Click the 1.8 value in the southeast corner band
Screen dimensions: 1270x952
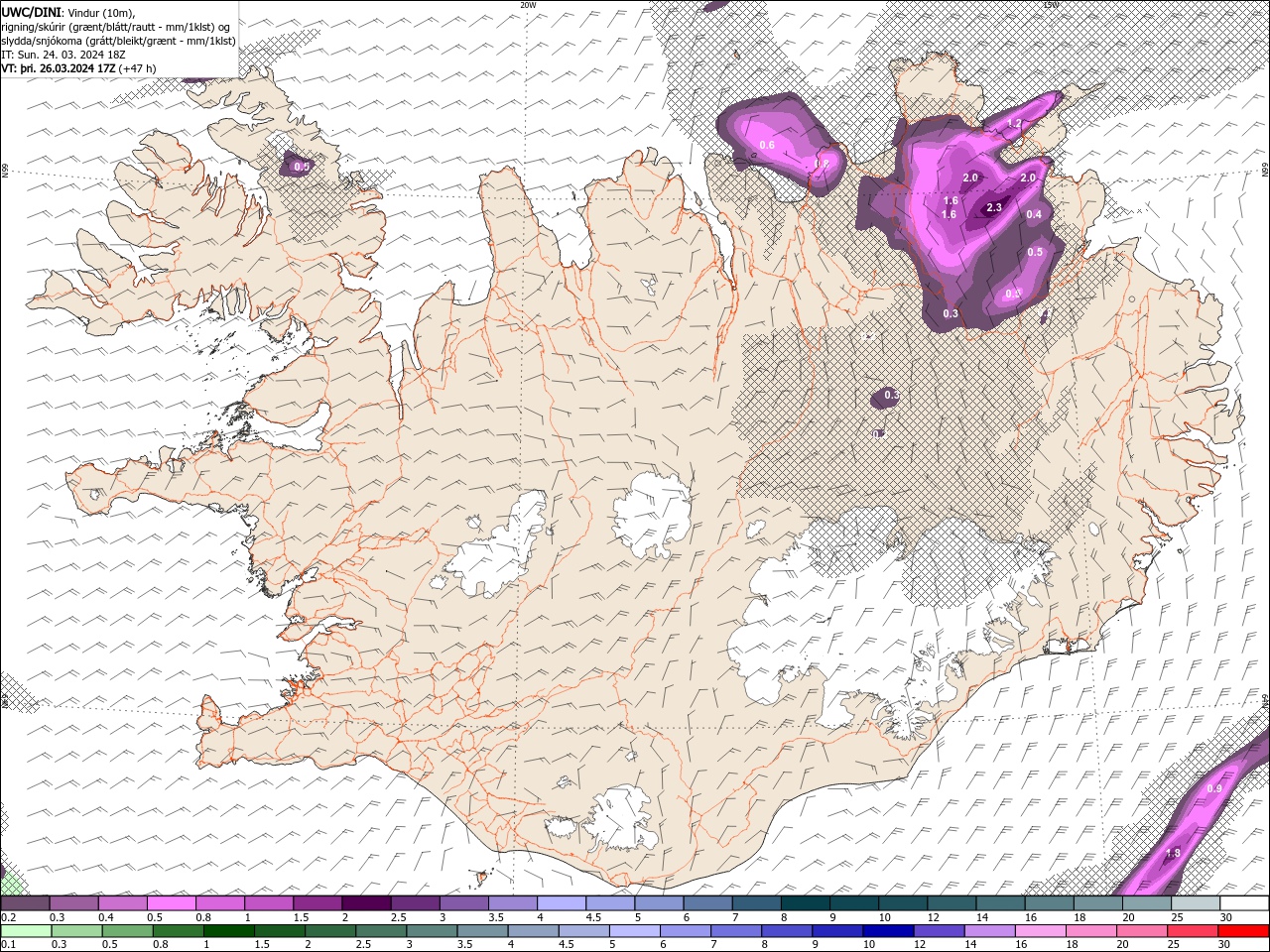coord(1173,853)
